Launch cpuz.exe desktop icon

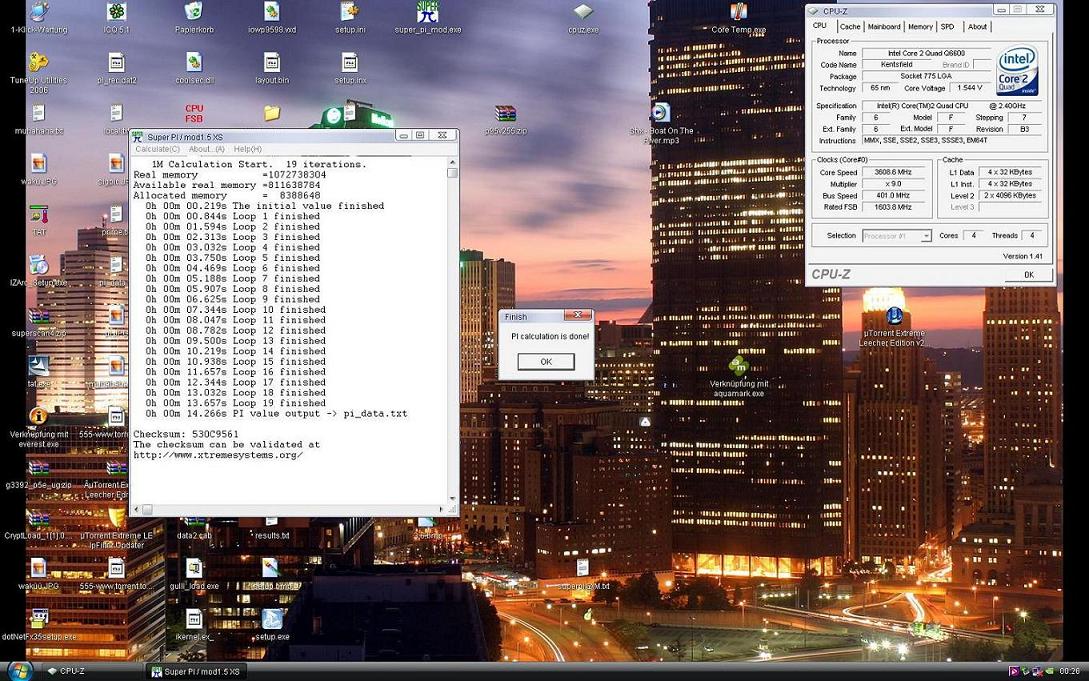583,18
